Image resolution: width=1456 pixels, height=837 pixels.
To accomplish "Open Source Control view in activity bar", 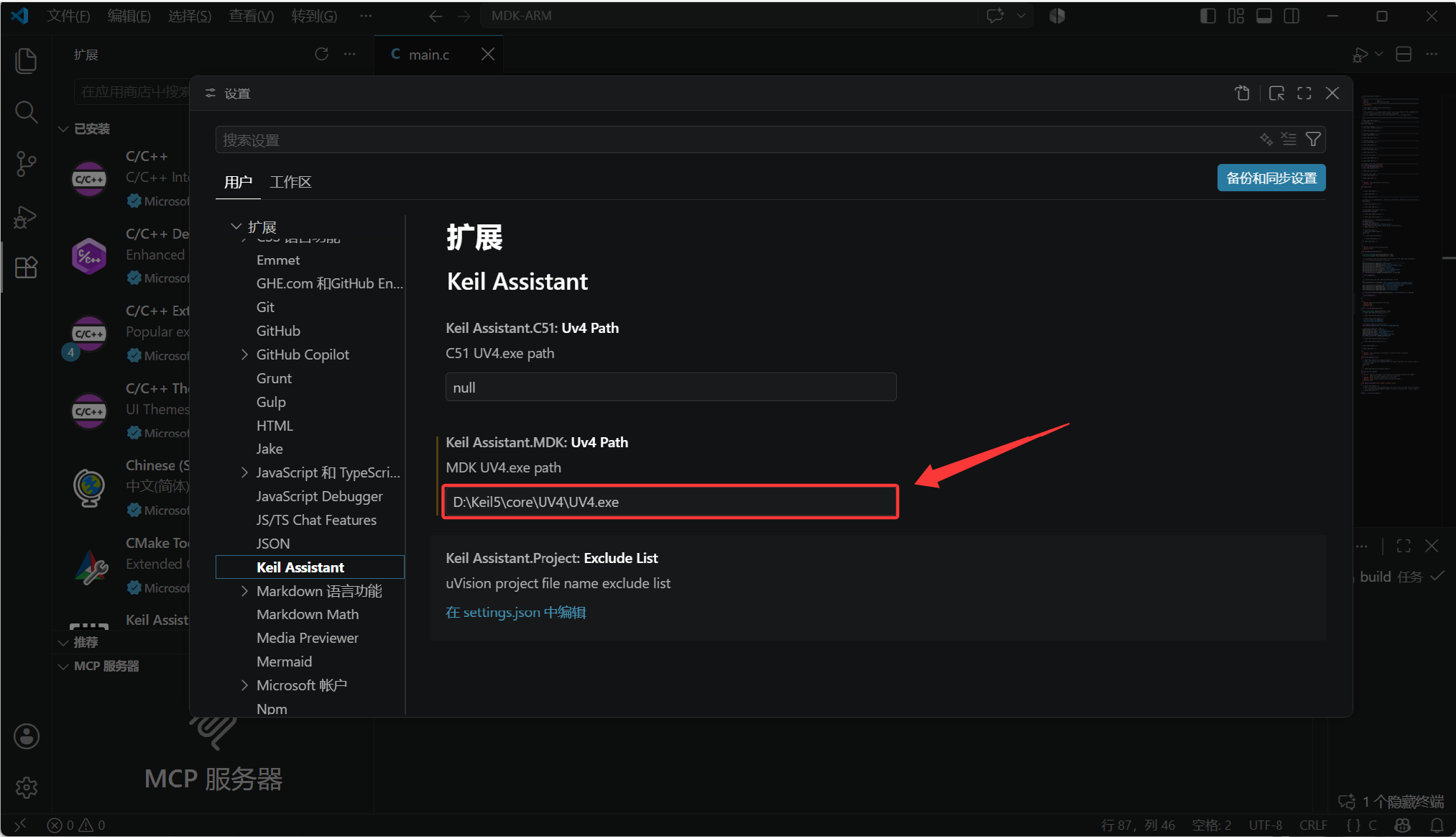I will point(26,164).
